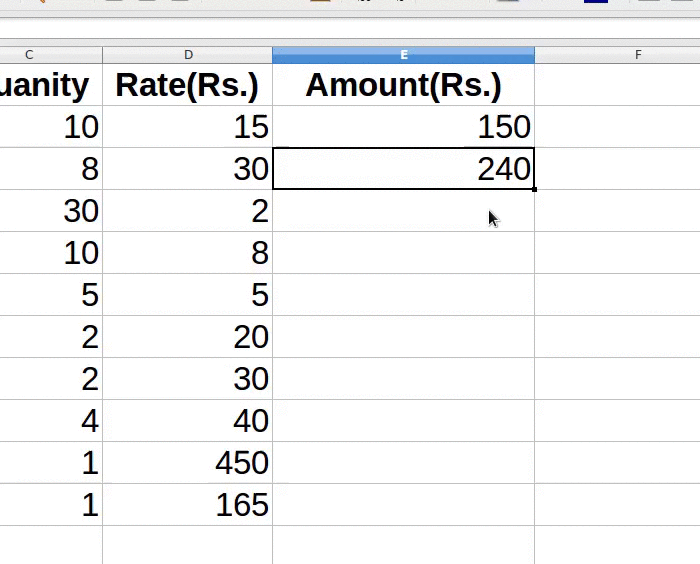Select empty Amount cell beside rate 2
Viewport: 700px width, 564px height.
[x=403, y=211]
